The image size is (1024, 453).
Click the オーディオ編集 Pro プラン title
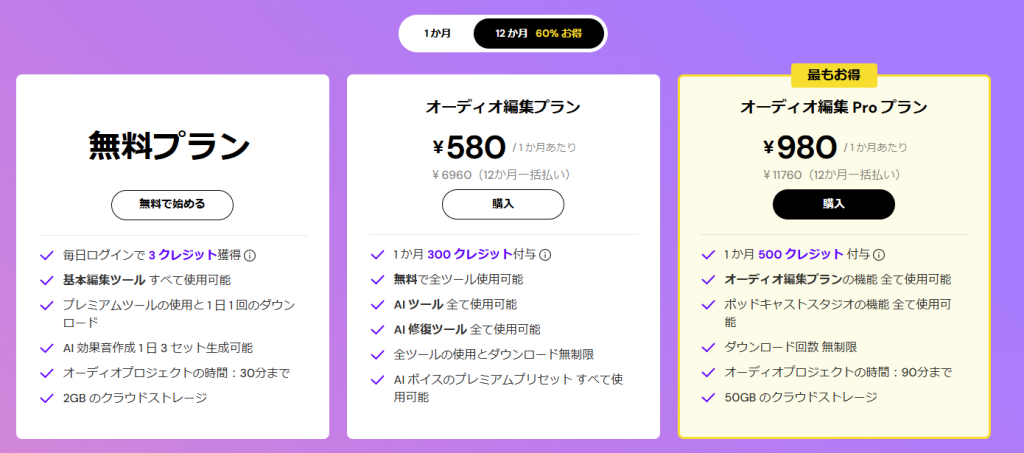834,106
